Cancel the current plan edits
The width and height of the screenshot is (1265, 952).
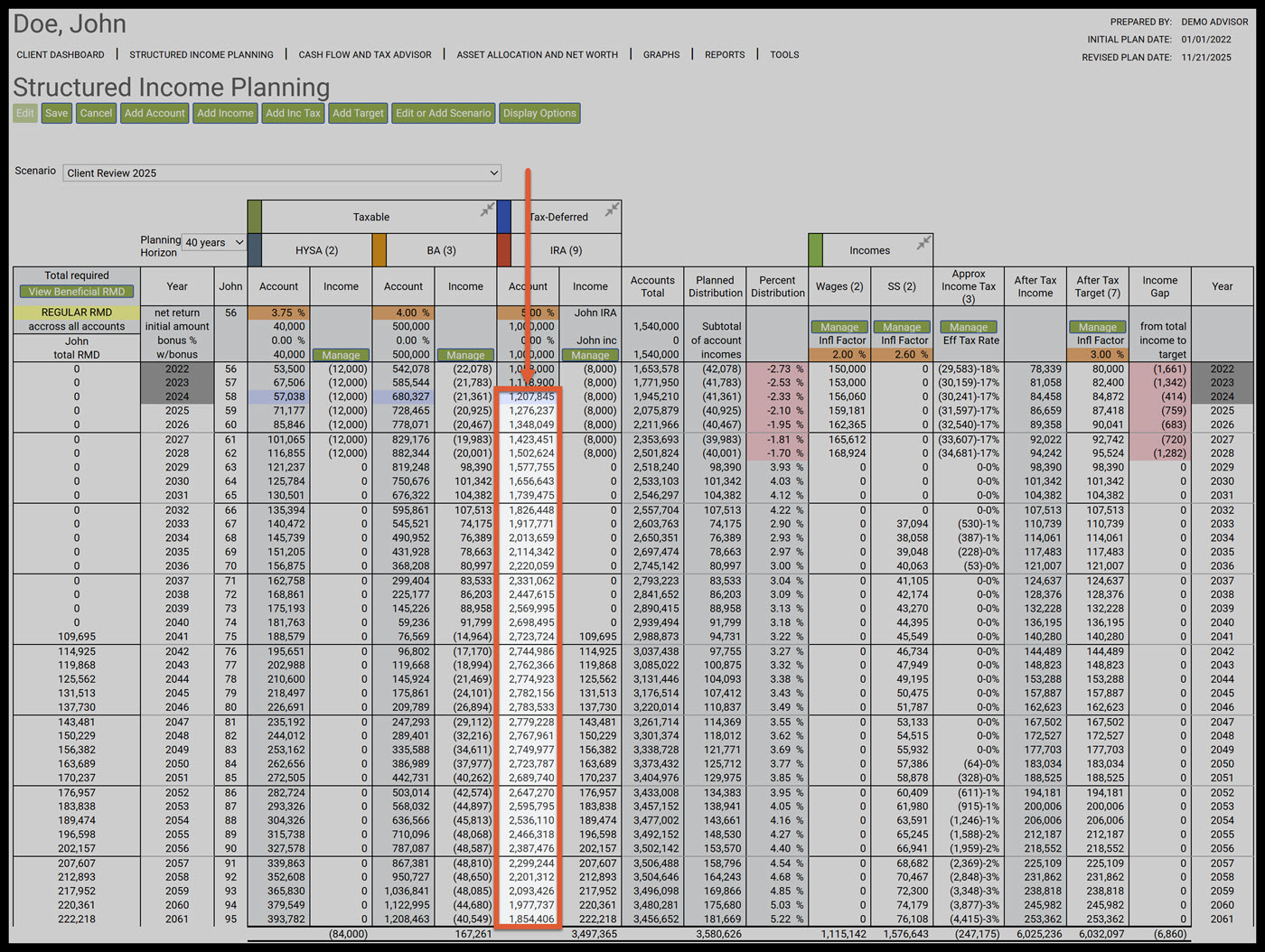[96, 113]
